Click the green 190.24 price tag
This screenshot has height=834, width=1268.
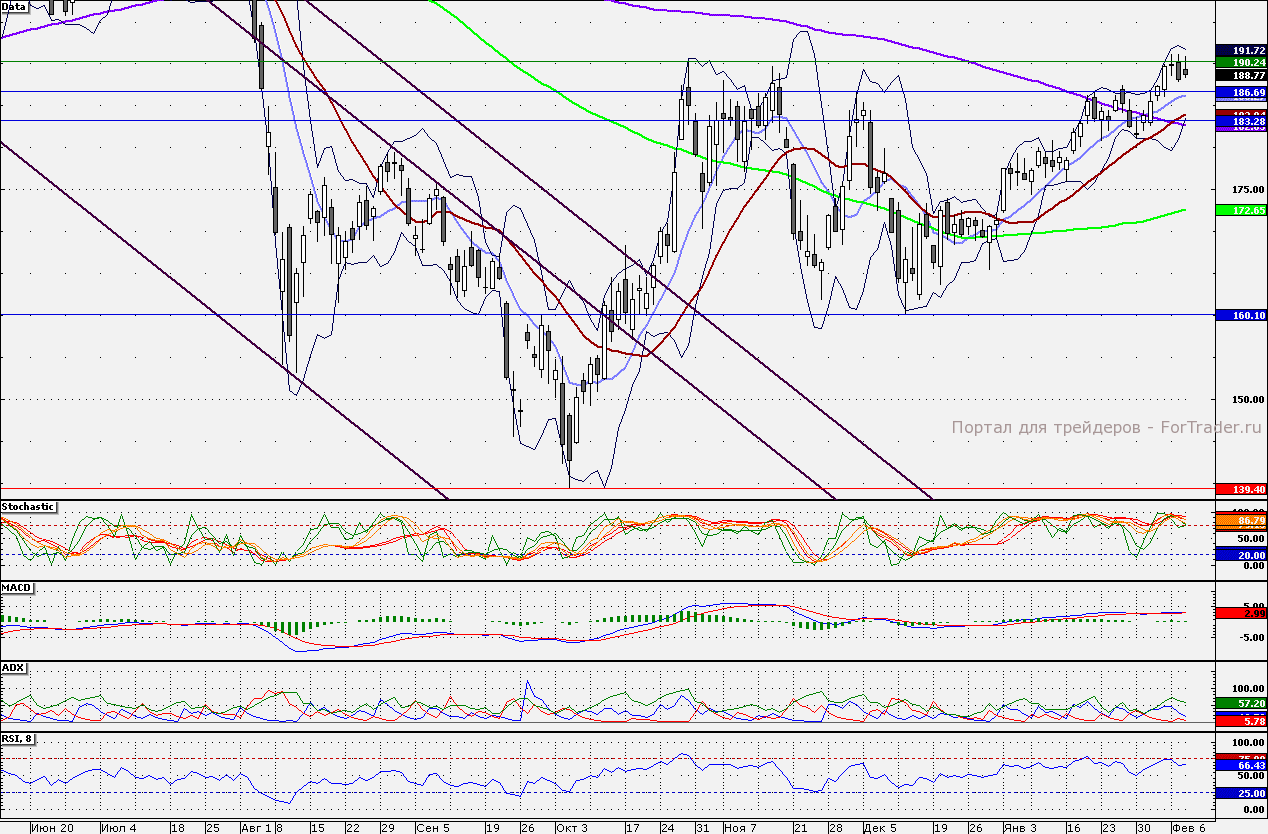point(1240,62)
